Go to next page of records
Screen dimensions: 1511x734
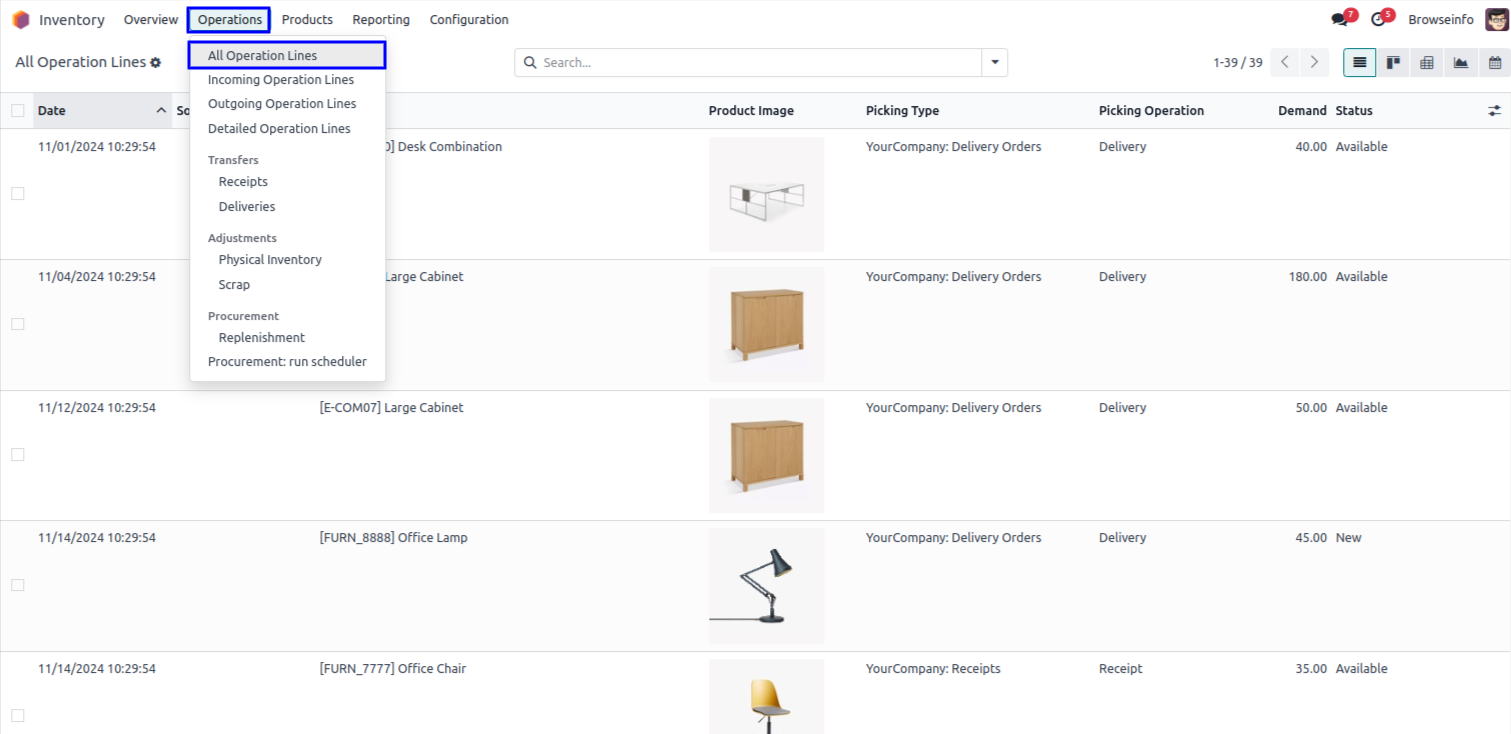(x=1315, y=62)
